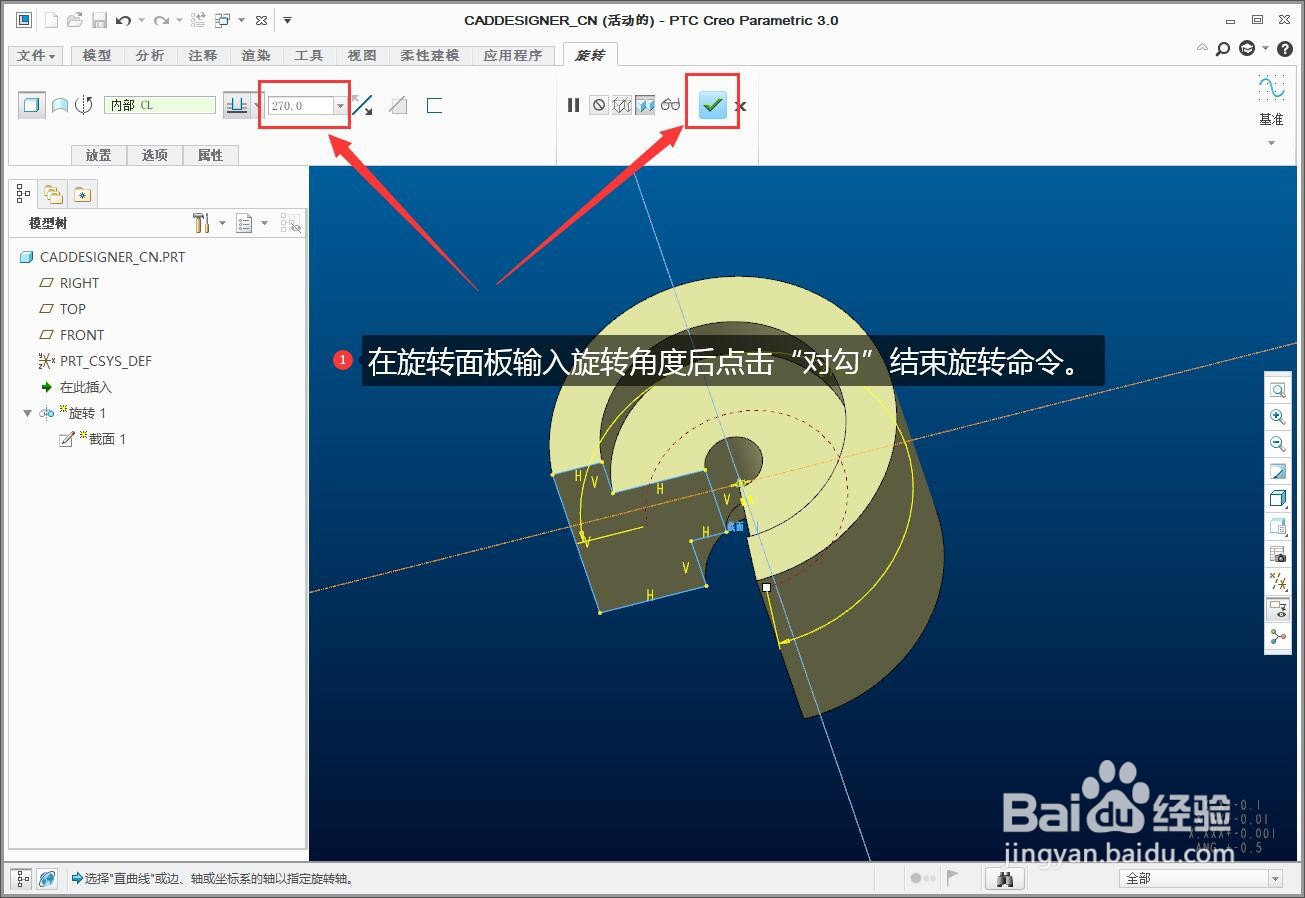1305x898 pixels.
Task: Select the no-preview mode icon
Action: (x=598, y=105)
